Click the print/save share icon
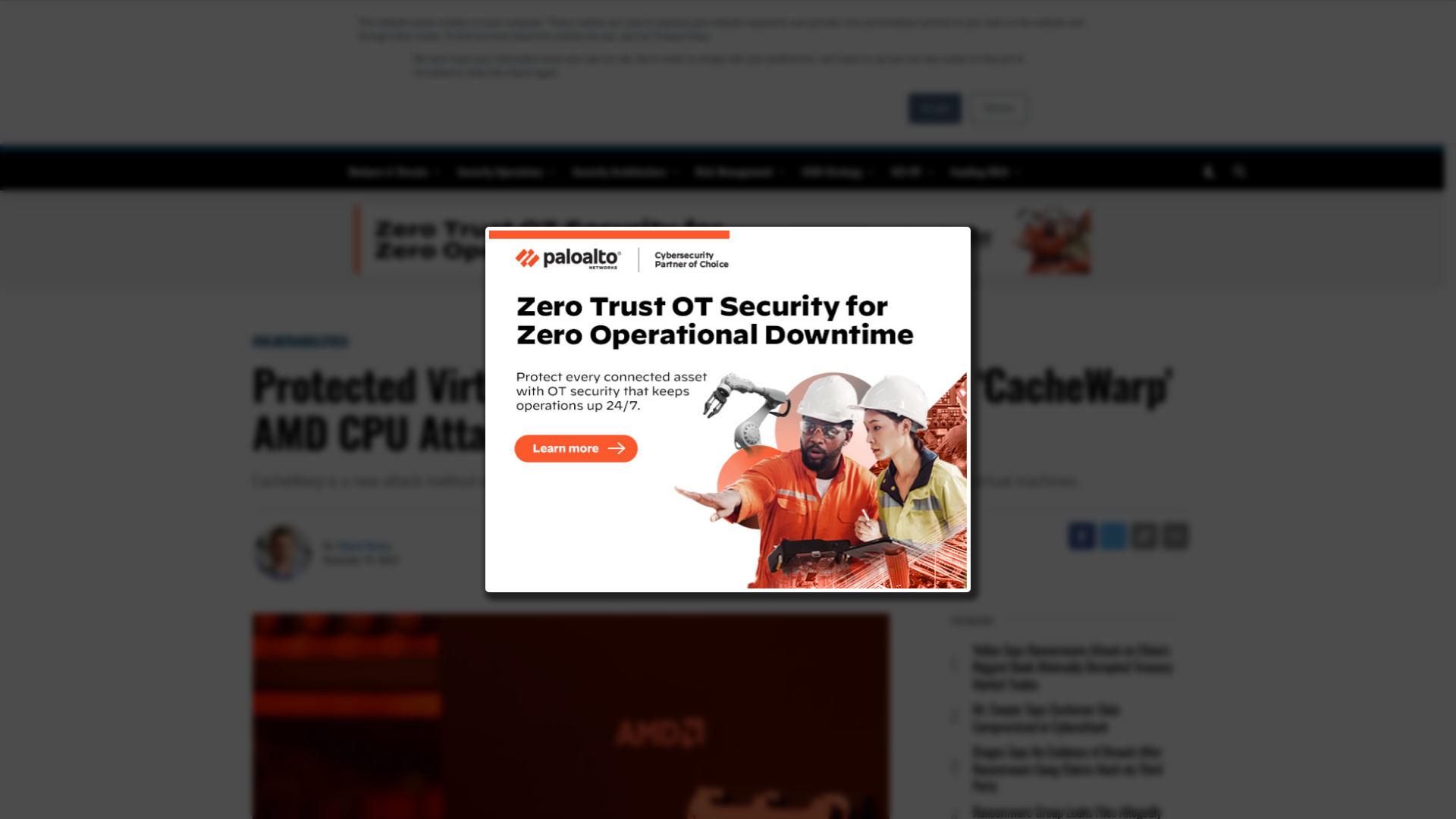Image resolution: width=1456 pixels, height=819 pixels. click(x=1176, y=536)
